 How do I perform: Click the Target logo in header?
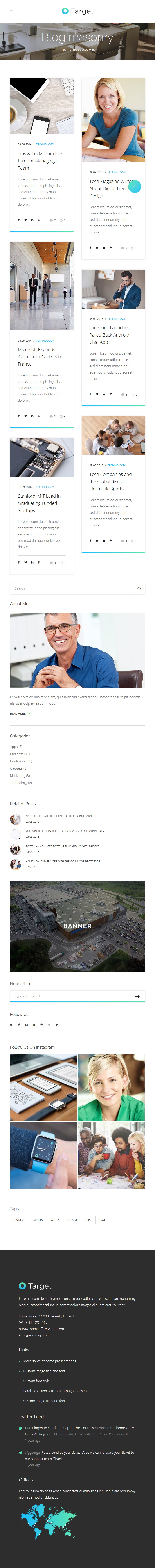(78, 11)
